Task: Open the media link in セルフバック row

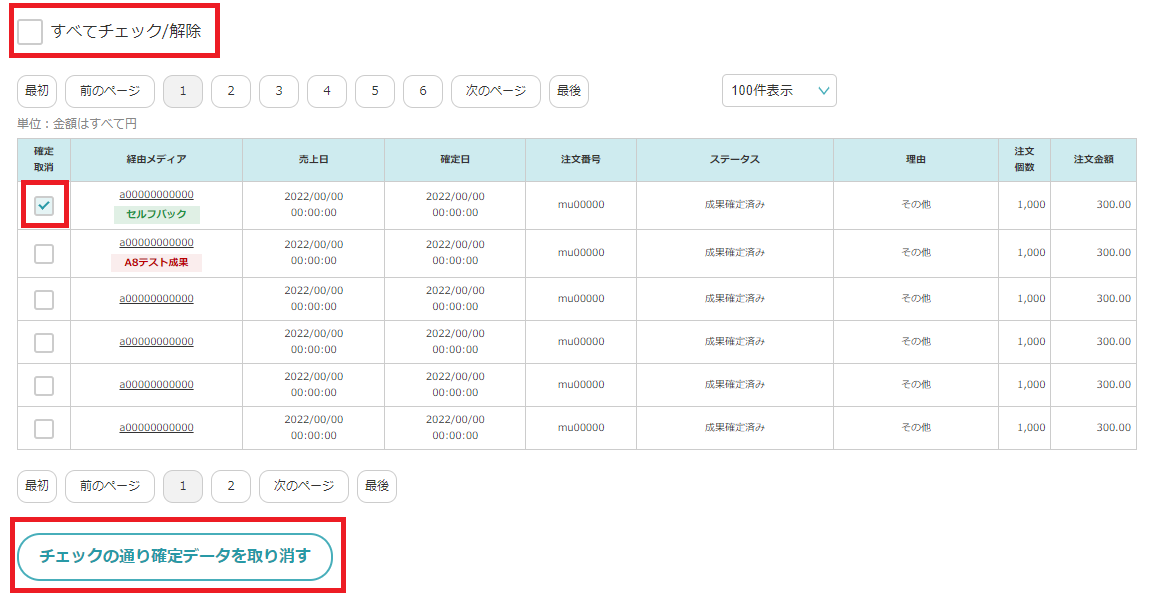Action: pos(156,195)
